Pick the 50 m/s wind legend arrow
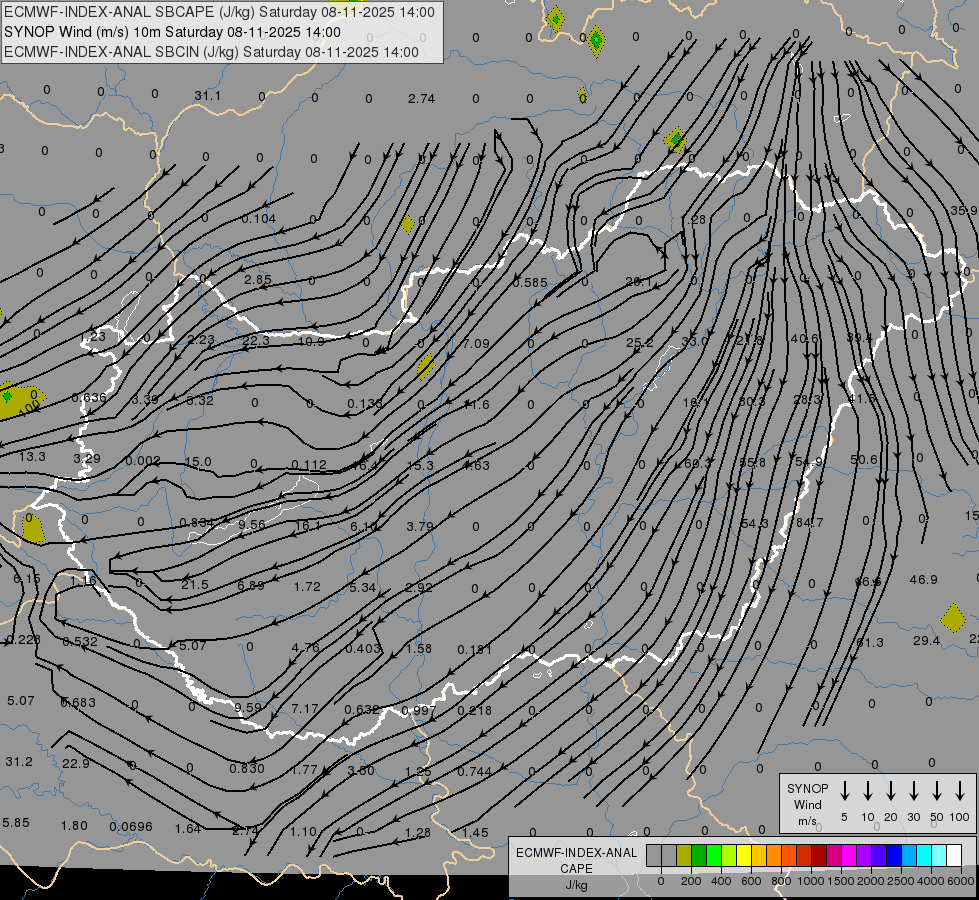 [x=937, y=791]
